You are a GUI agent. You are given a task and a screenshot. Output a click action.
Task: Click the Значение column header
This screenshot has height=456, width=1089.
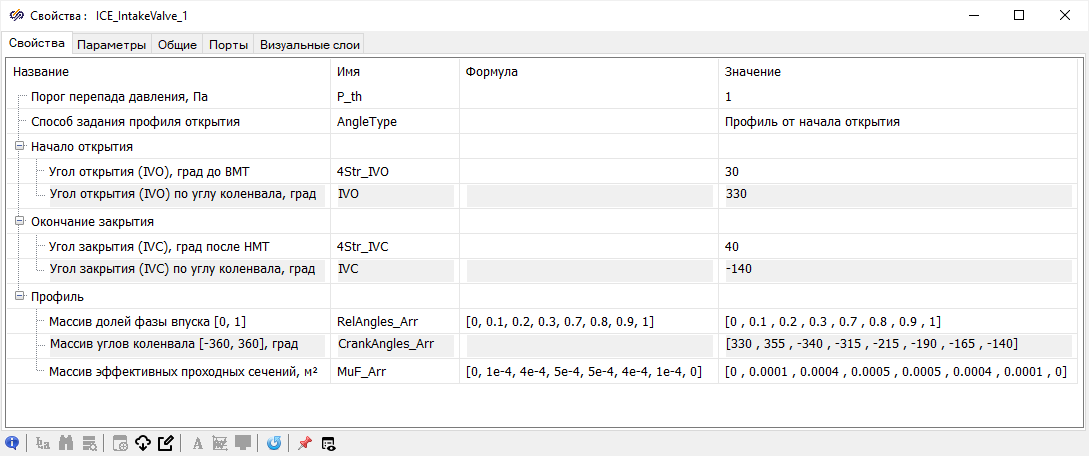(x=752, y=72)
